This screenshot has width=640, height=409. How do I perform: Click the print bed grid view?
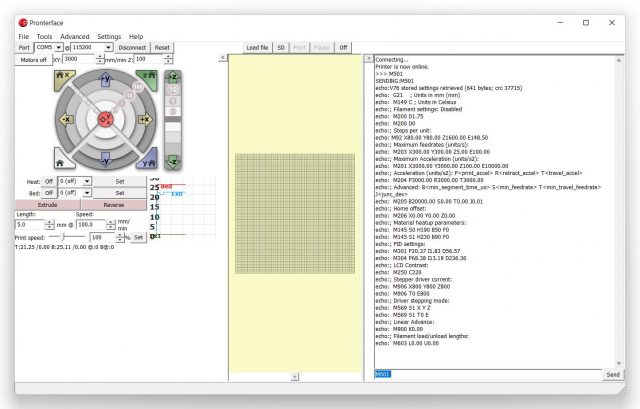(x=295, y=213)
